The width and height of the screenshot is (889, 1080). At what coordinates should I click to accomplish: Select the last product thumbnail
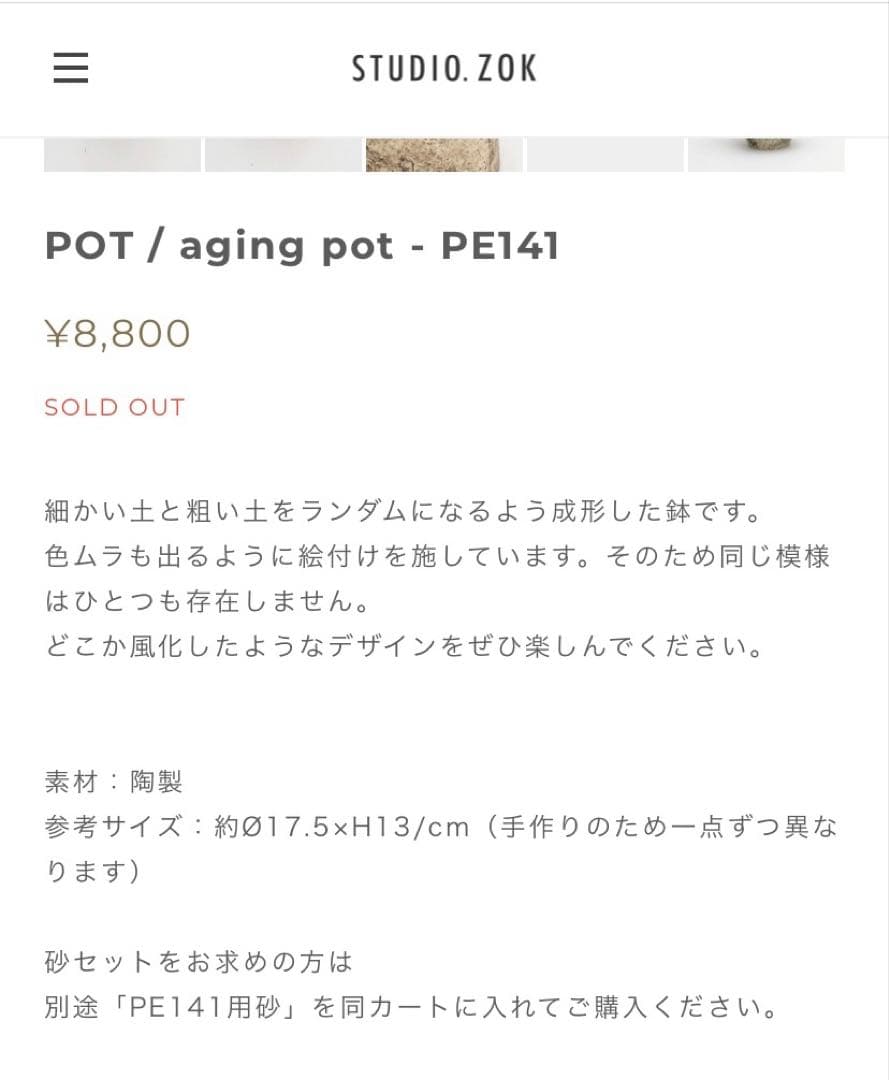coord(766,155)
